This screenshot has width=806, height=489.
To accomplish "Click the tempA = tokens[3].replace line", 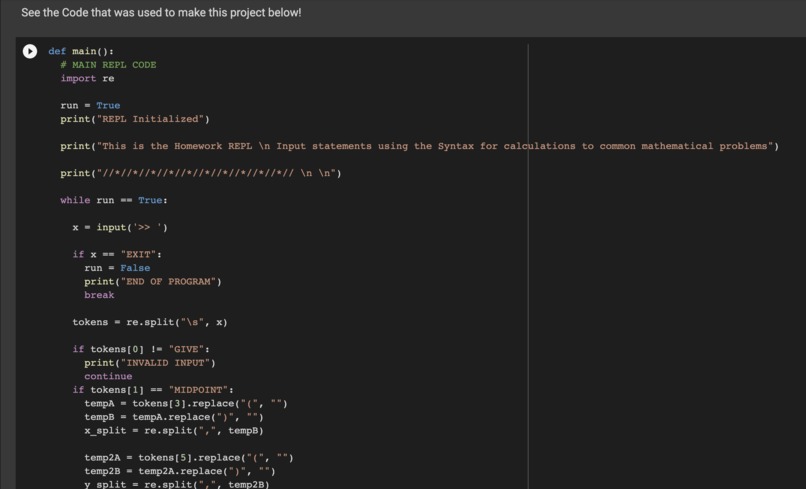I will (x=186, y=403).
